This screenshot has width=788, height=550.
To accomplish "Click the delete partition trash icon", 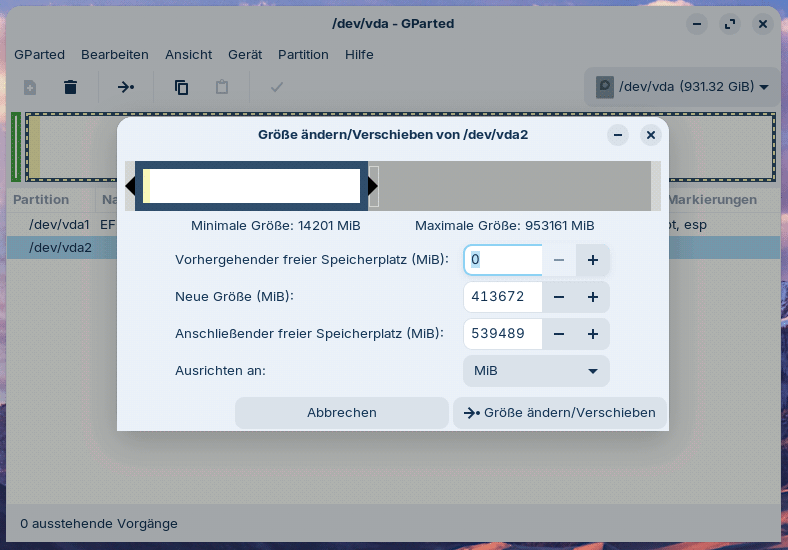I will 70,87.
